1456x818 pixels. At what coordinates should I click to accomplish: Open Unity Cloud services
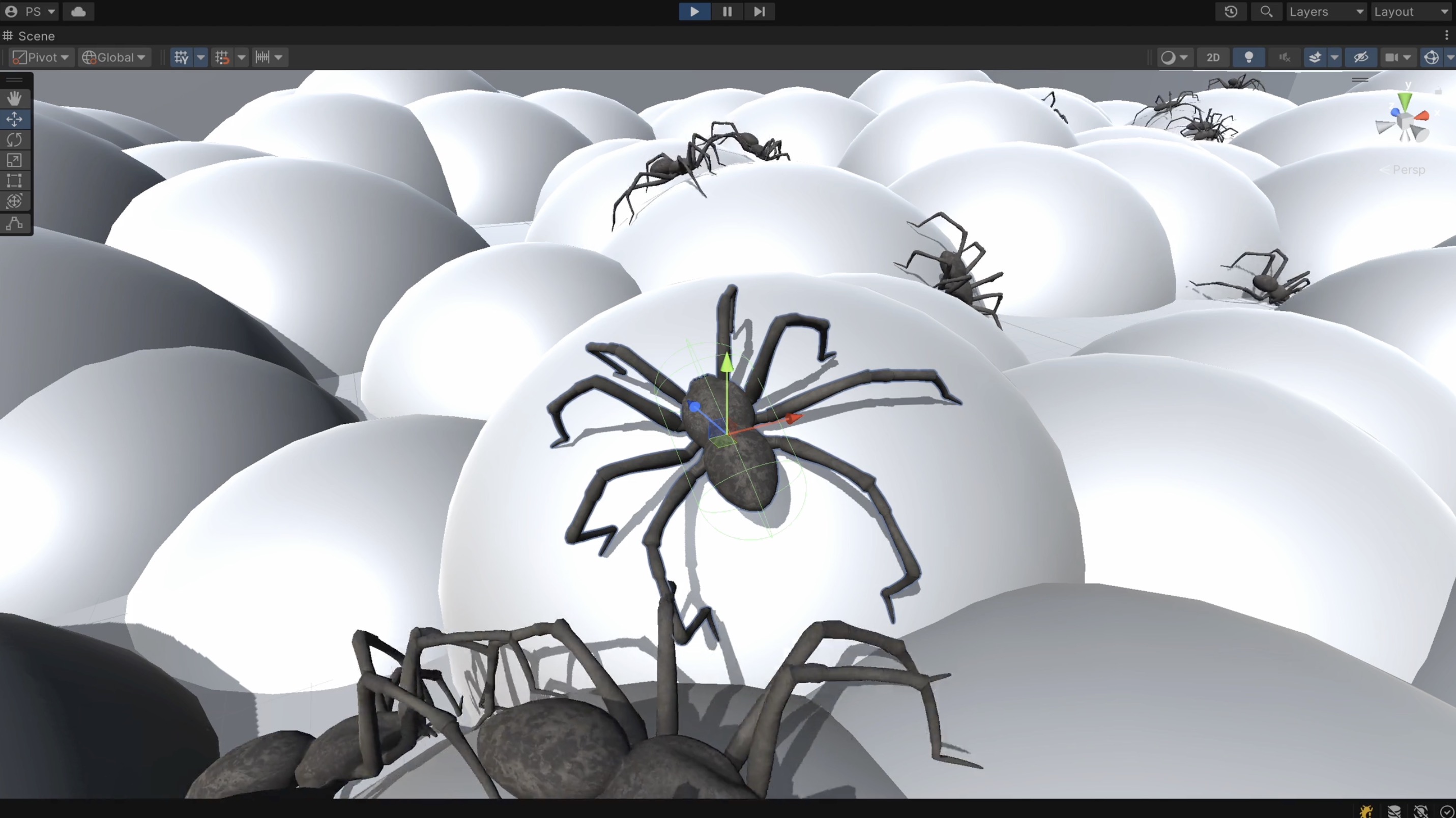coord(78,11)
